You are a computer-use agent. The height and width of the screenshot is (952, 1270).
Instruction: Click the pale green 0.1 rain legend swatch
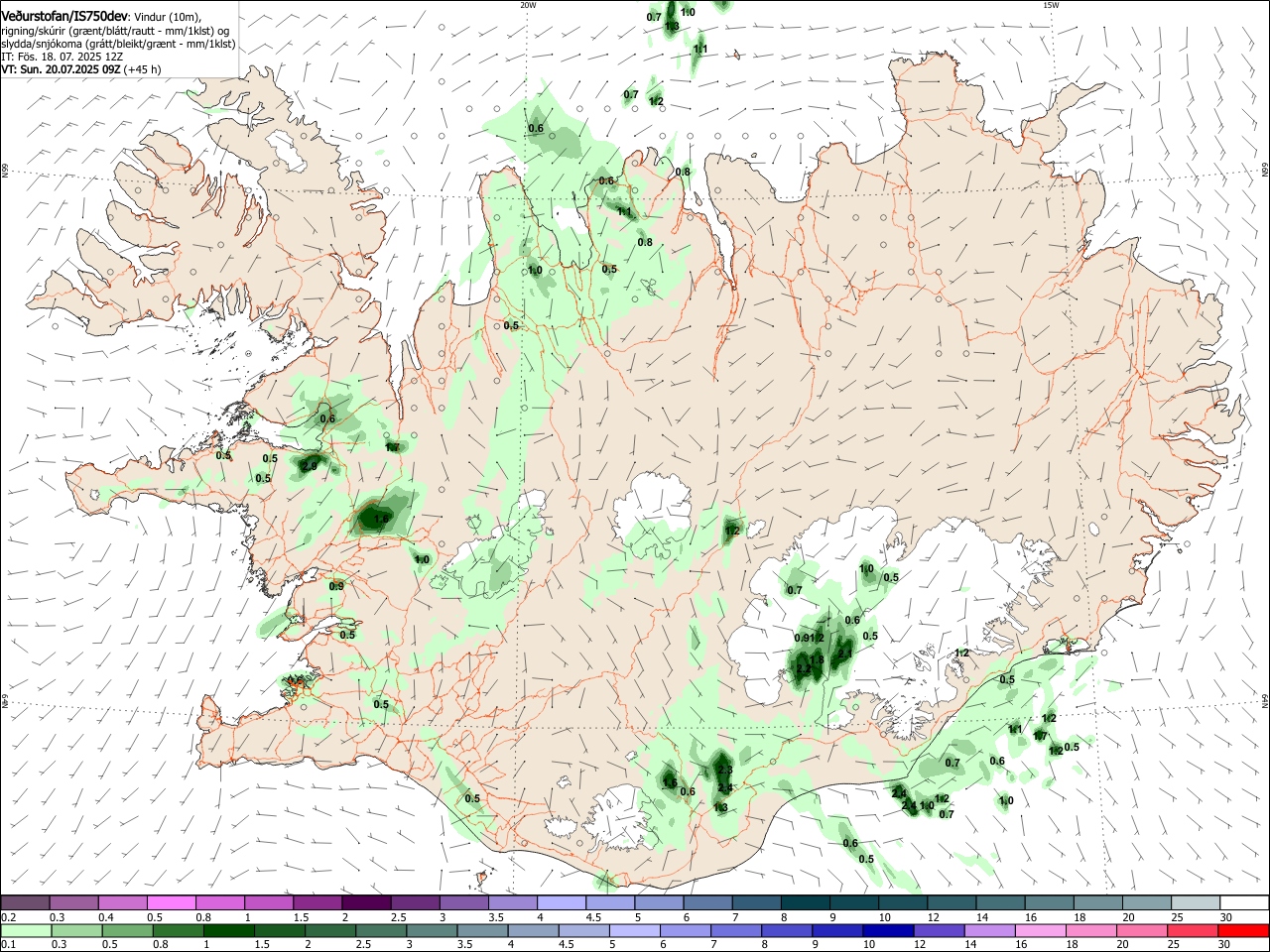[x=26, y=930]
